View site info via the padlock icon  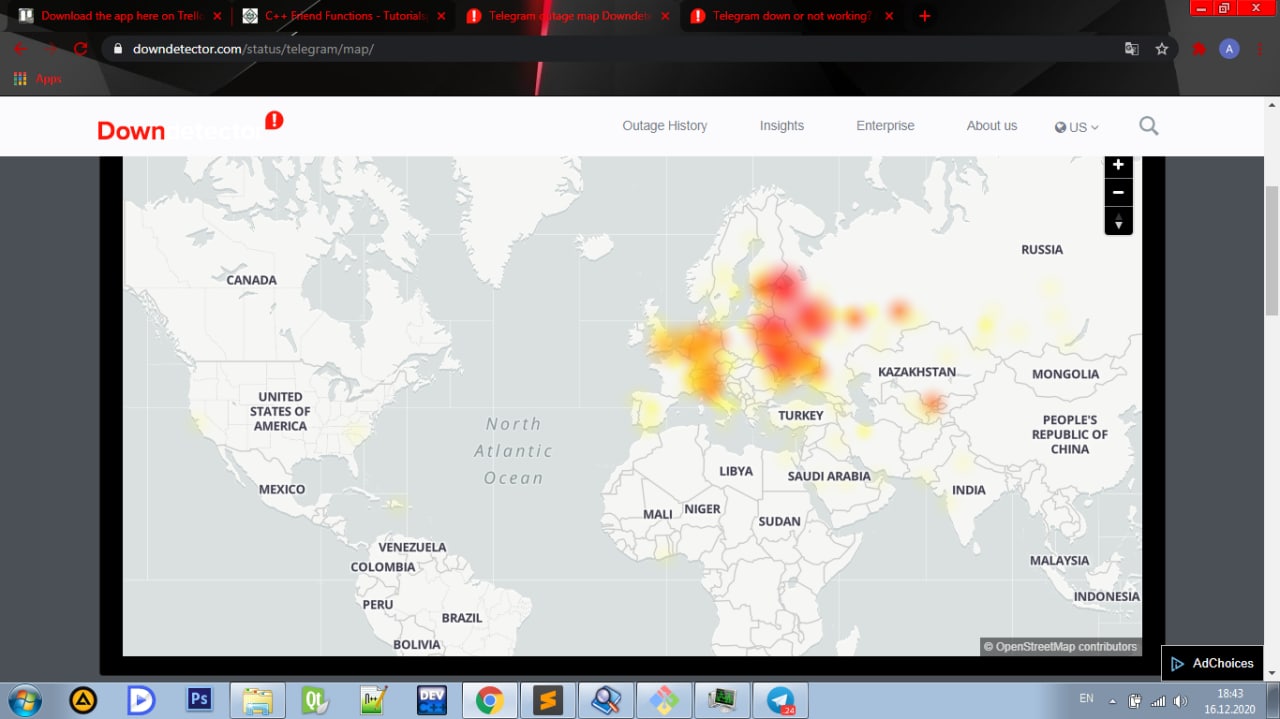pos(118,48)
